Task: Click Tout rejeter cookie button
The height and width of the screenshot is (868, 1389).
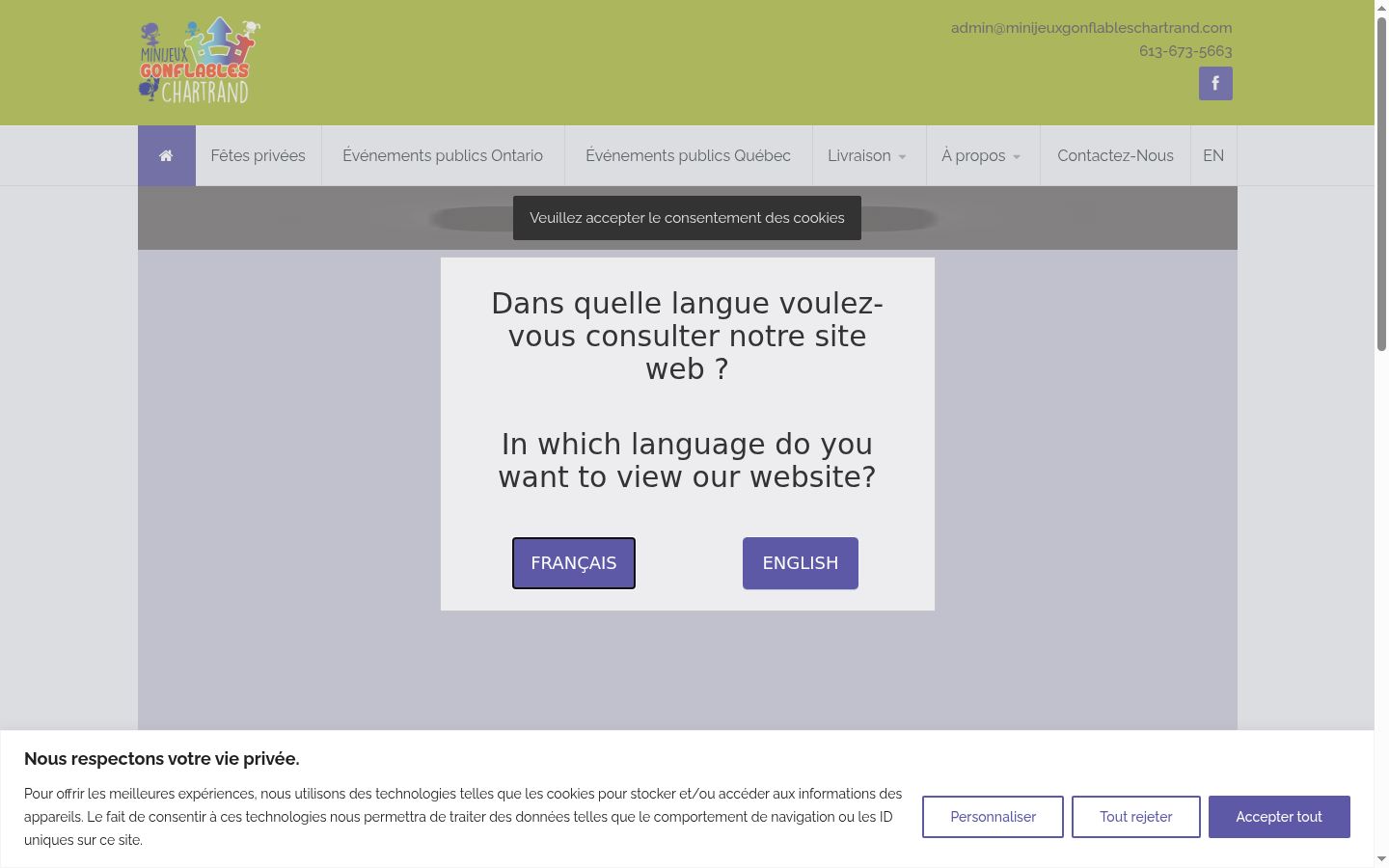Action: 1136,817
